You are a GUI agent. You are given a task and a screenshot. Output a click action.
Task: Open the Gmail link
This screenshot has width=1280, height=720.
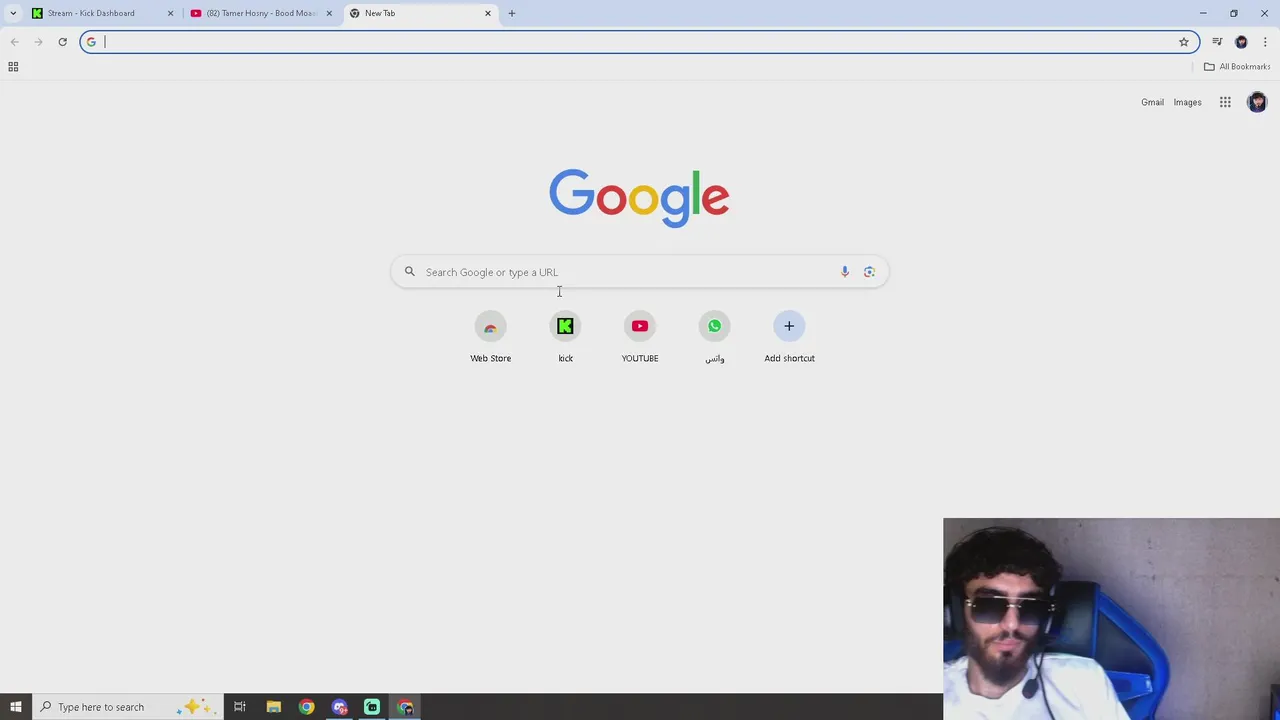click(x=1152, y=102)
